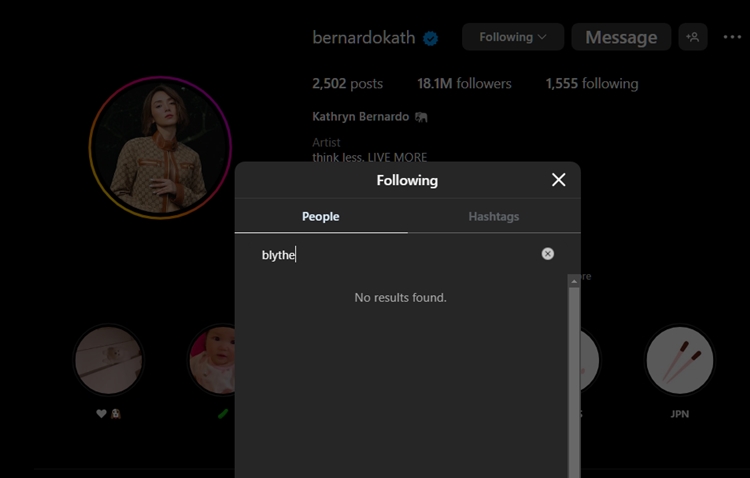This screenshot has height=478, width=750.
Task: Click the 2,502 posts count
Action: click(x=347, y=84)
